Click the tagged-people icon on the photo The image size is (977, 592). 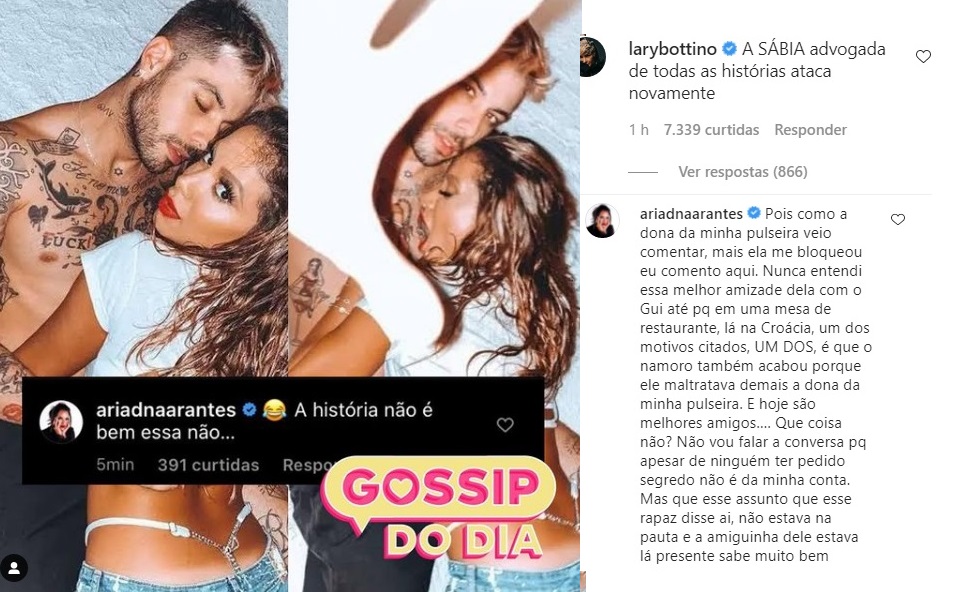coord(14,568)
